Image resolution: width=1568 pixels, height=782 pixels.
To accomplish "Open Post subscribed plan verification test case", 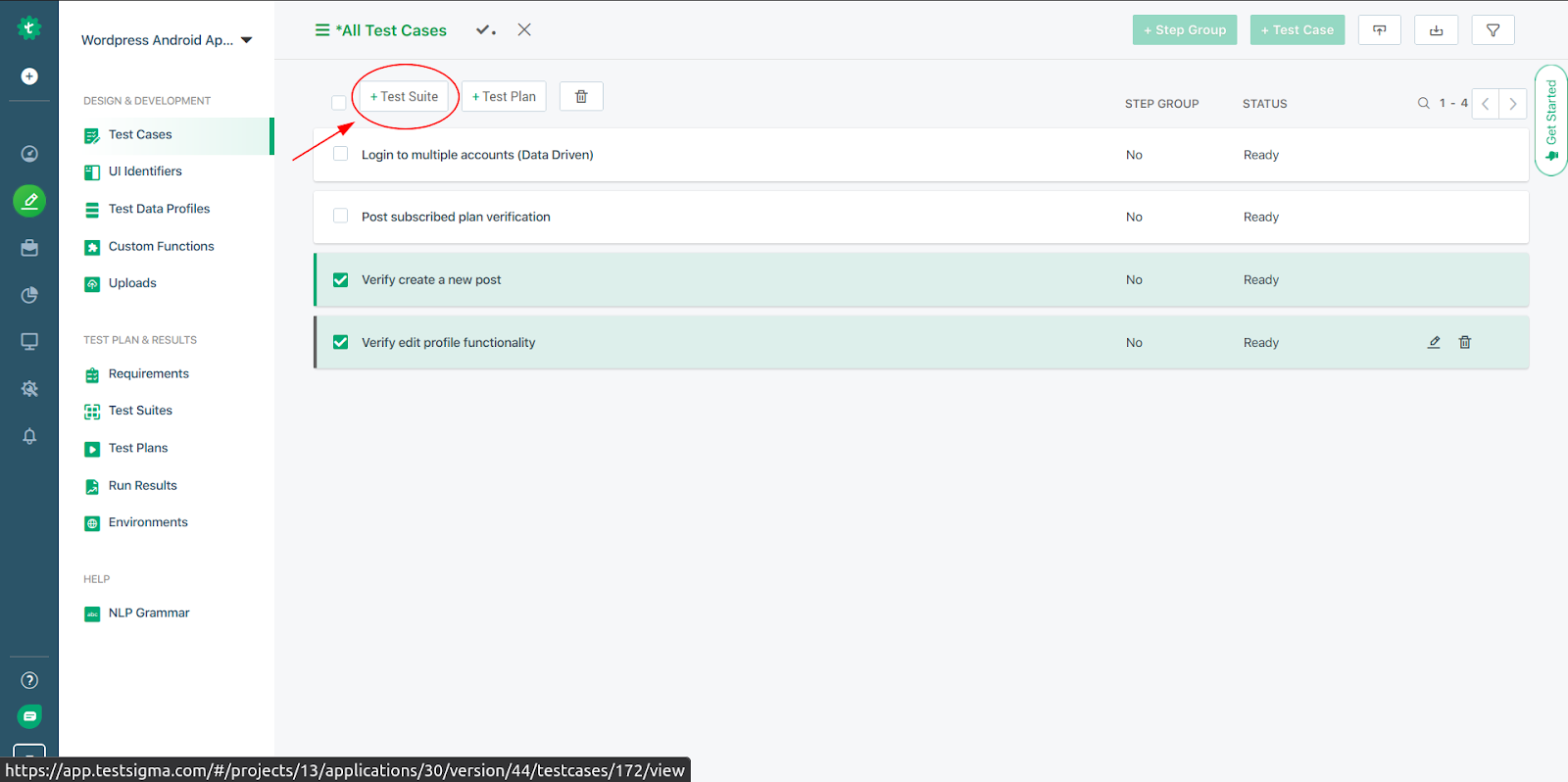I will point(456,217).
